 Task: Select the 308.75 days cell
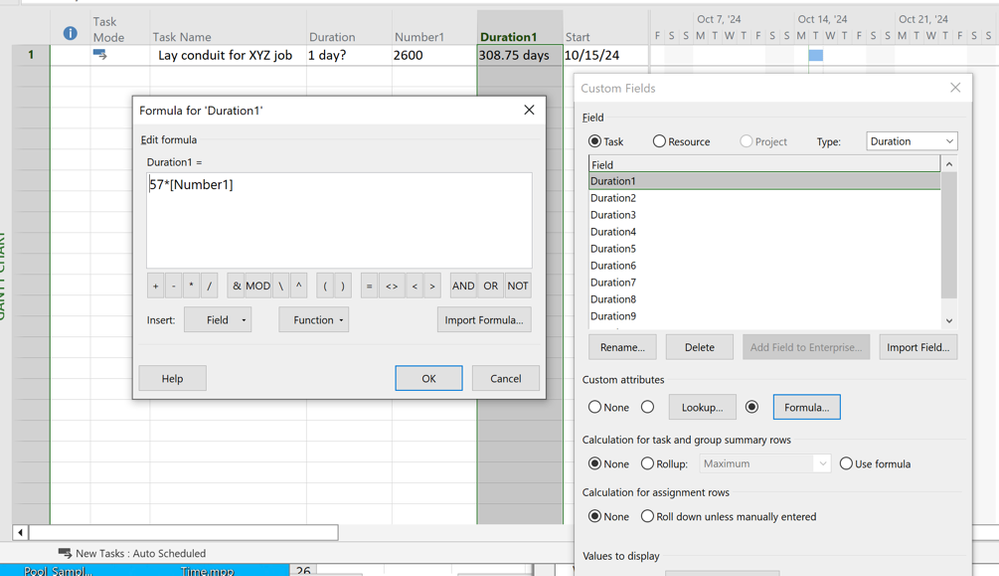point(519,55)
